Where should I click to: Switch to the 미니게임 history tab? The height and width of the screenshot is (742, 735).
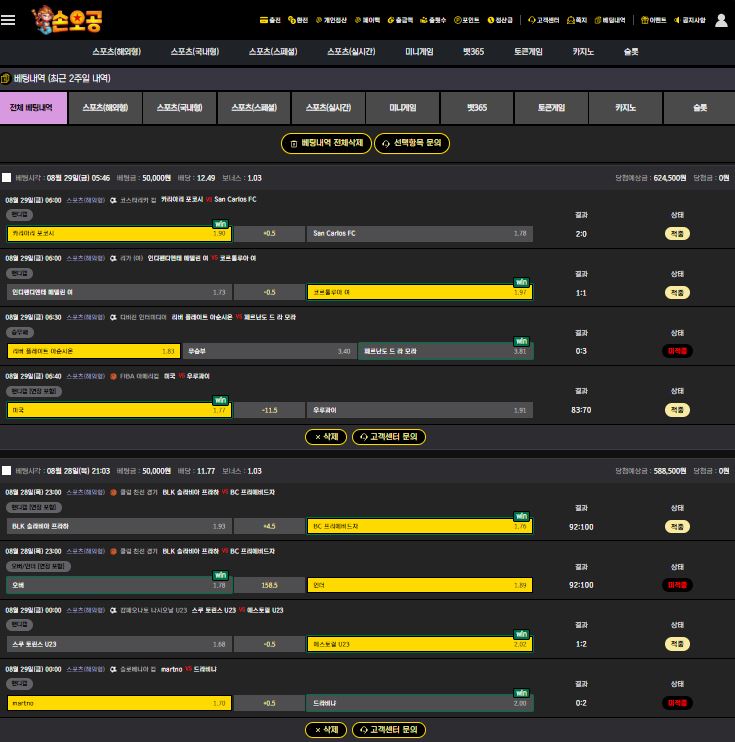(402, 108)
